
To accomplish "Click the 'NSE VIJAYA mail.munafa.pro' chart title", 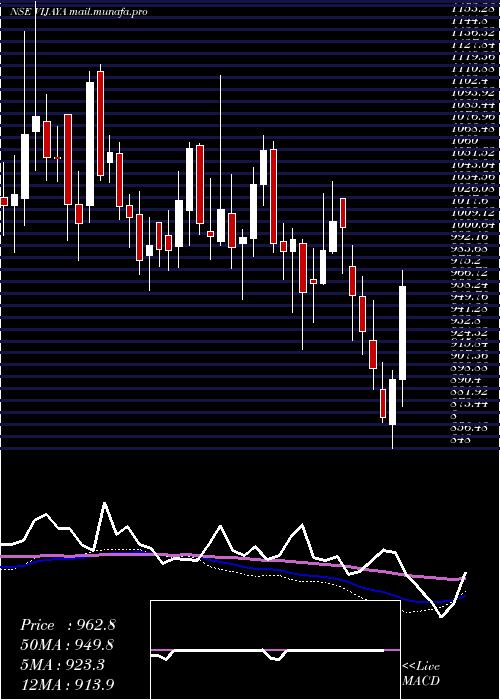I will pos(79,12).
